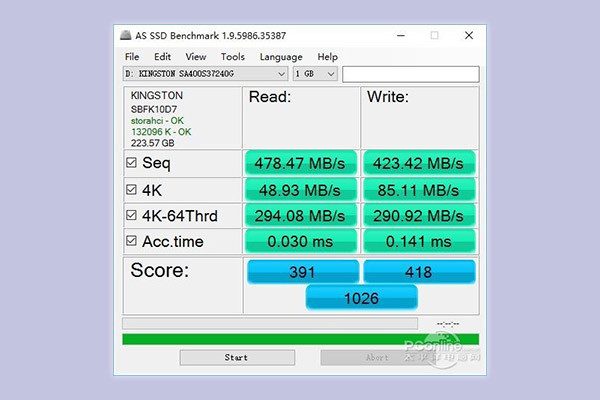
Task: Uncheck the Acc.time test checkbox
Action: coord(131,241)
